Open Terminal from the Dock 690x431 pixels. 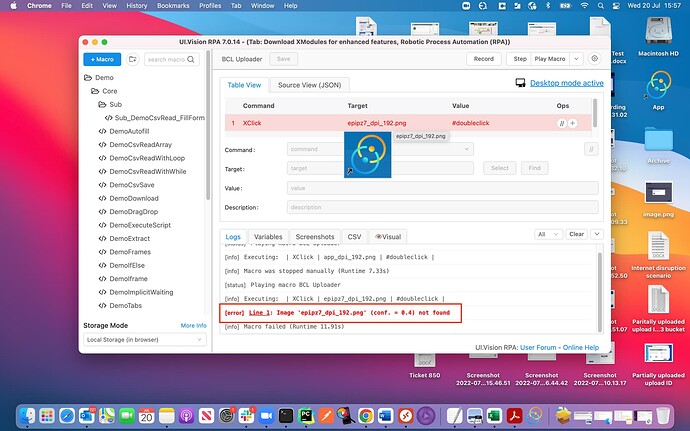tap(286, 416)
